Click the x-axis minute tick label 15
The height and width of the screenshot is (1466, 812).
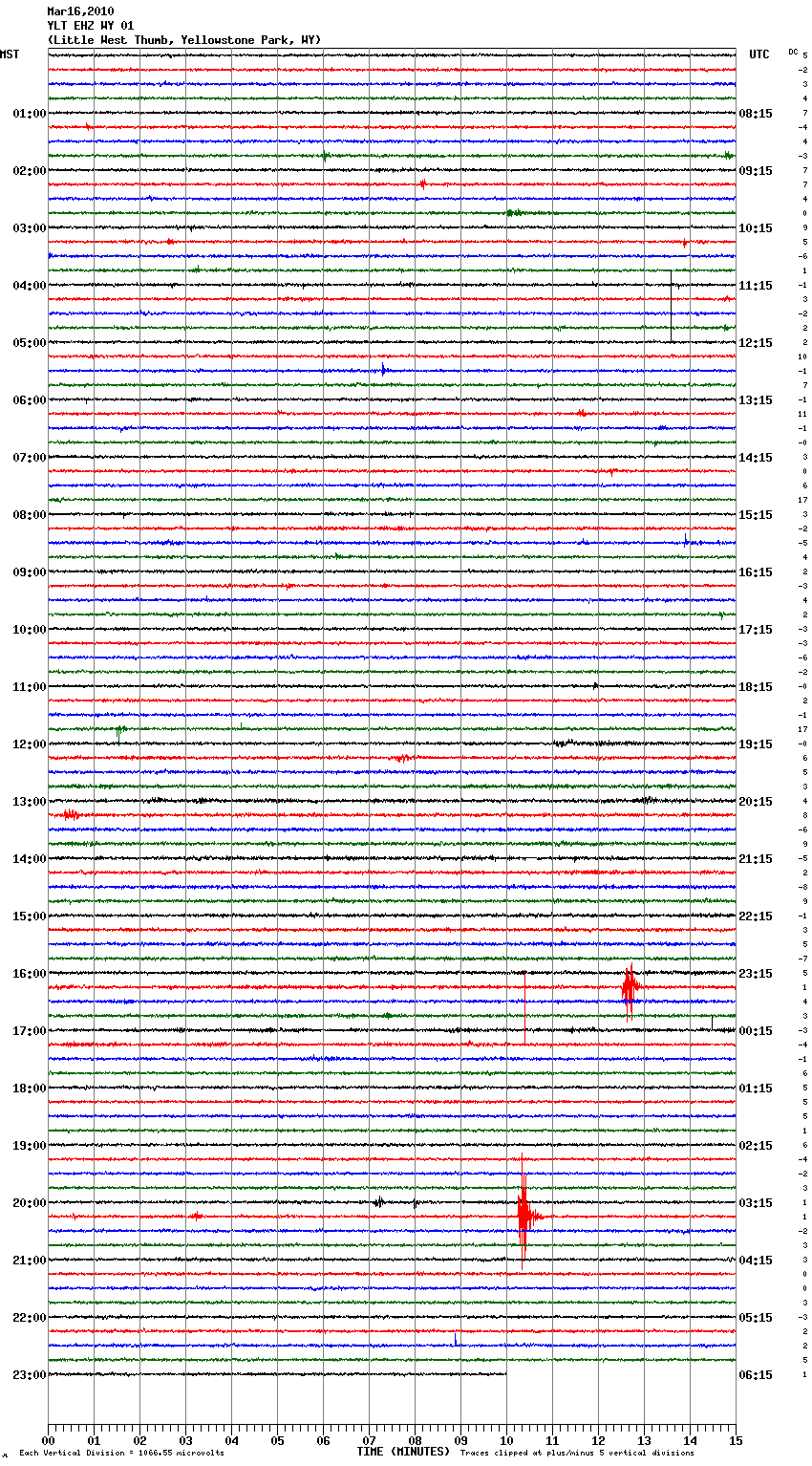tap(736, 1440)
